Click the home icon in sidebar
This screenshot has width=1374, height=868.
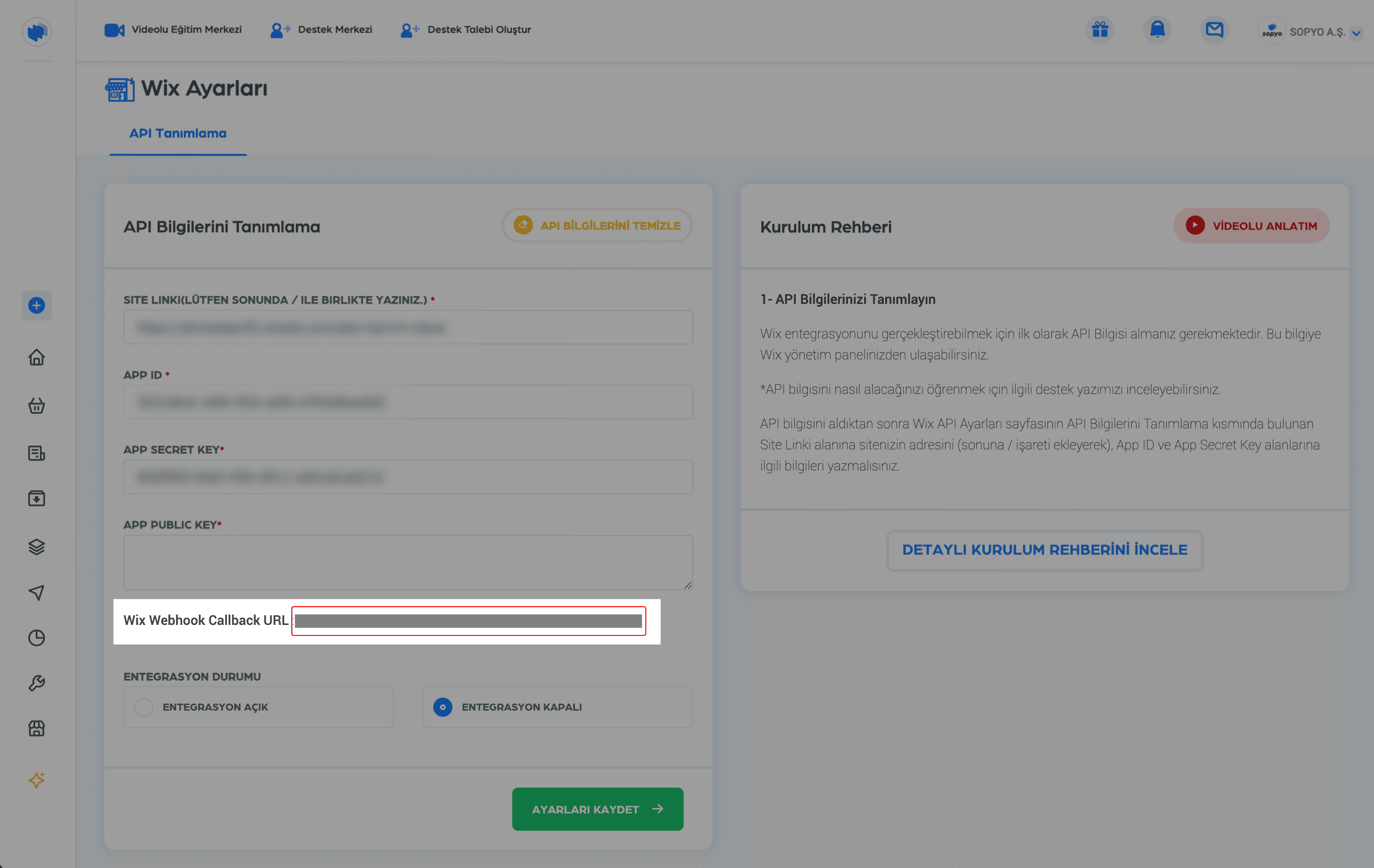36,357
